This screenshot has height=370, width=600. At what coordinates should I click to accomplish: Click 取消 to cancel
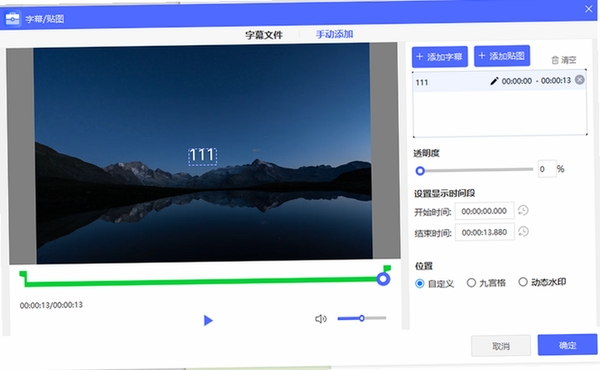pos(501,346)
